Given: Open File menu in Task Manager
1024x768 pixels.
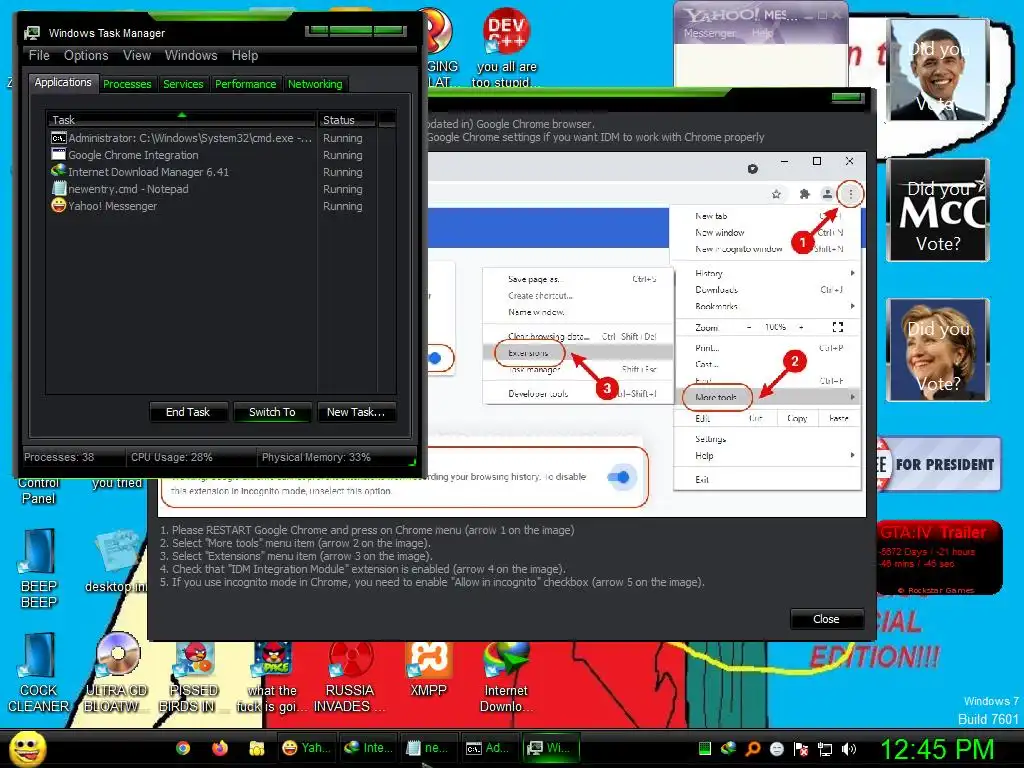Looking at the screenshot, I should [x=39, y=56].
